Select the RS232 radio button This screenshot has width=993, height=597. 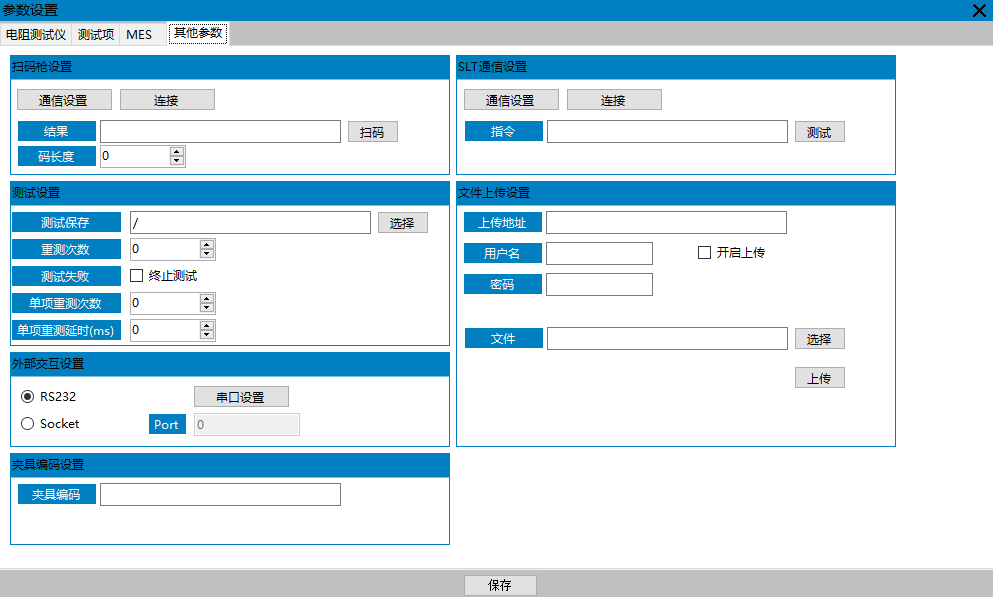27,396
